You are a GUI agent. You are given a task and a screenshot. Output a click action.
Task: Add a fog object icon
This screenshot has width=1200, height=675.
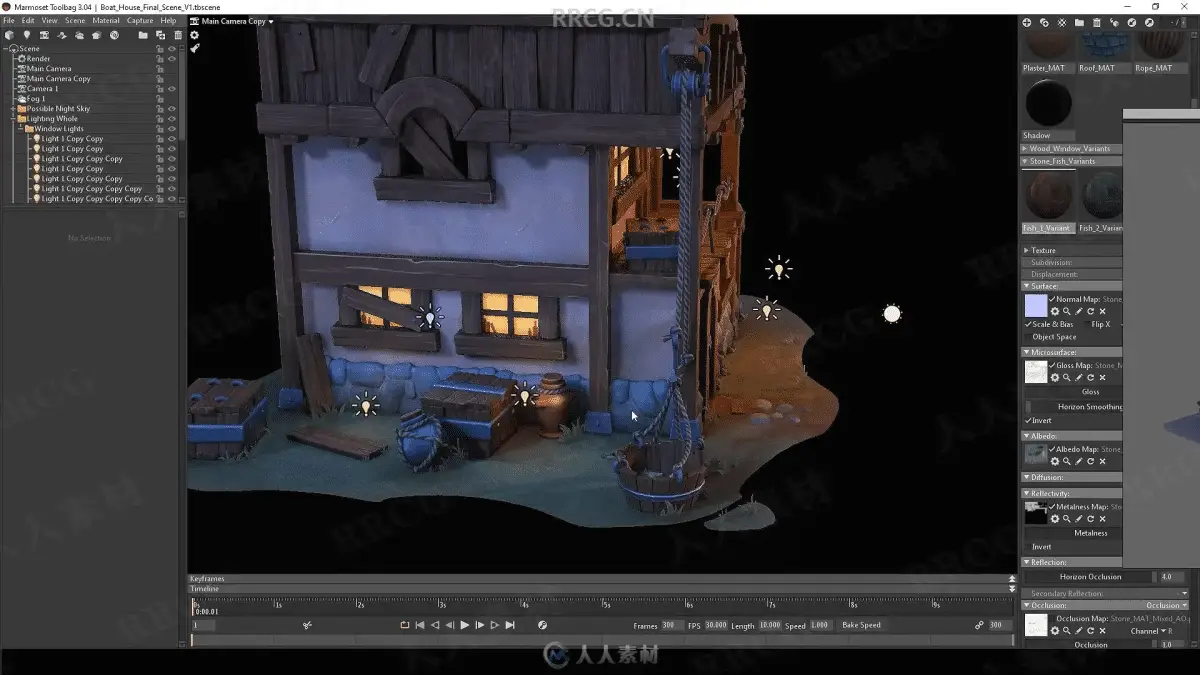click(x=79, y=35)
